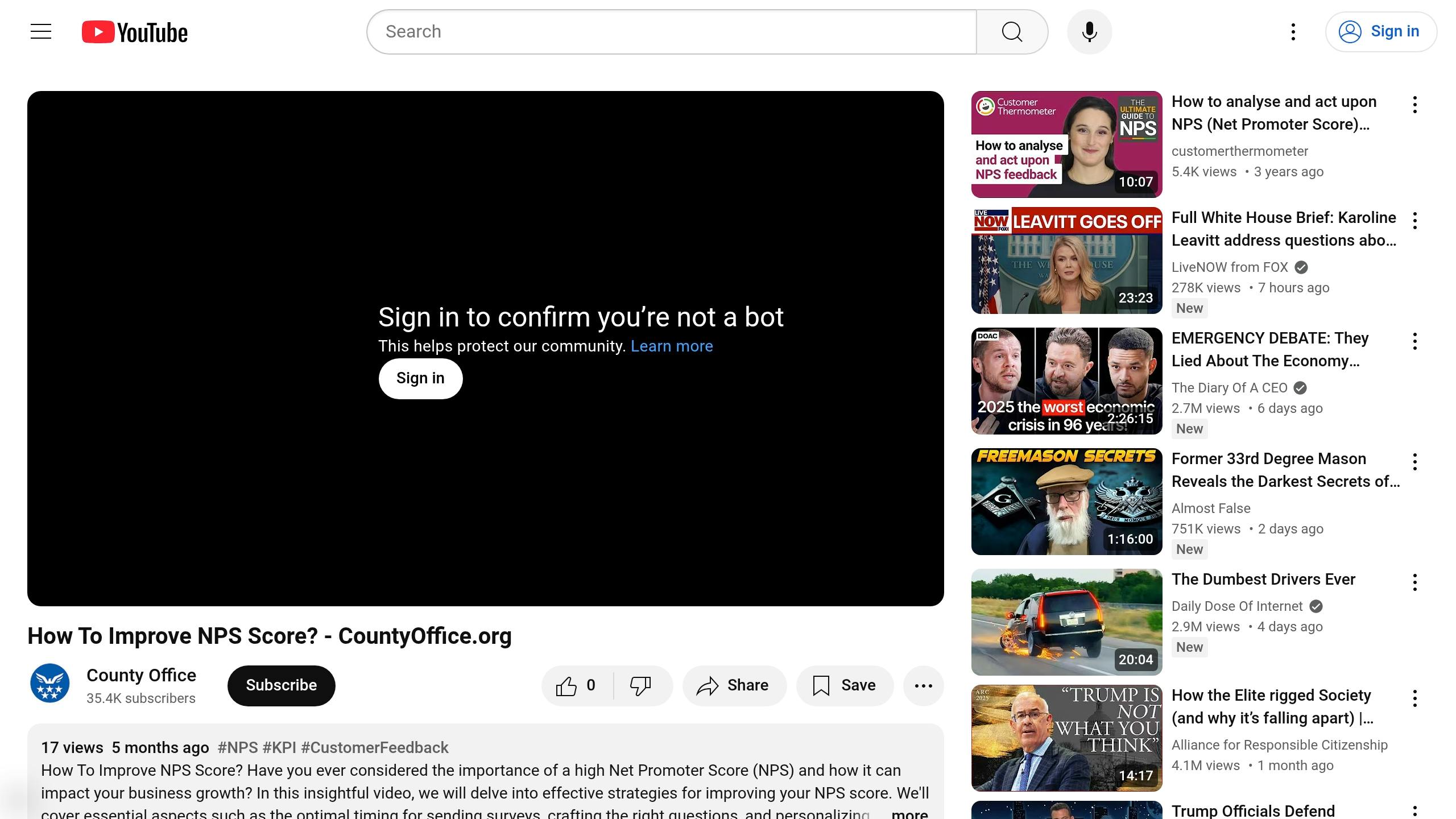Go to YouTube home via logo
The image size is (1456, 819).
coord(134,31)
